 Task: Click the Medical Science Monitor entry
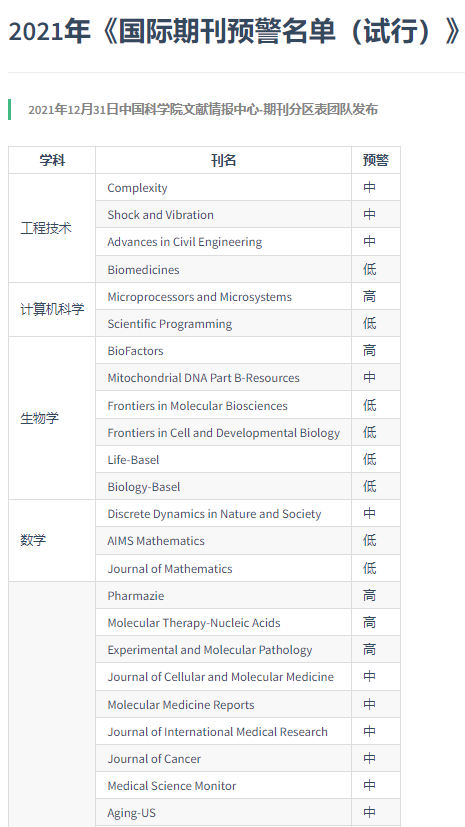click(172, 786)
